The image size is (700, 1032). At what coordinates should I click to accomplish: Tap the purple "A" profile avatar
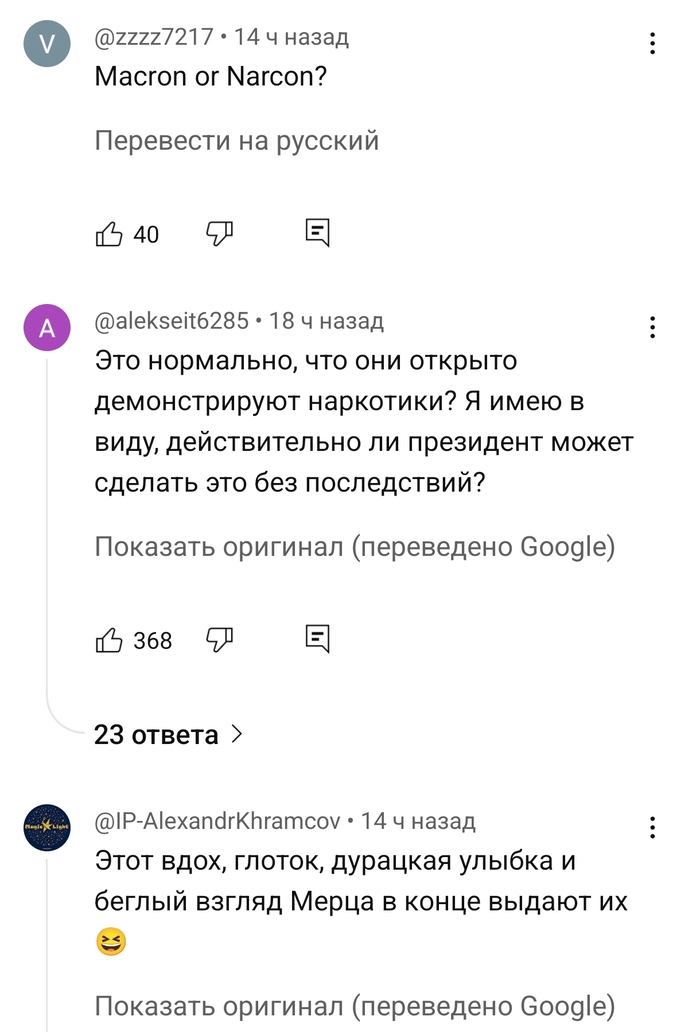click(47, 329)
